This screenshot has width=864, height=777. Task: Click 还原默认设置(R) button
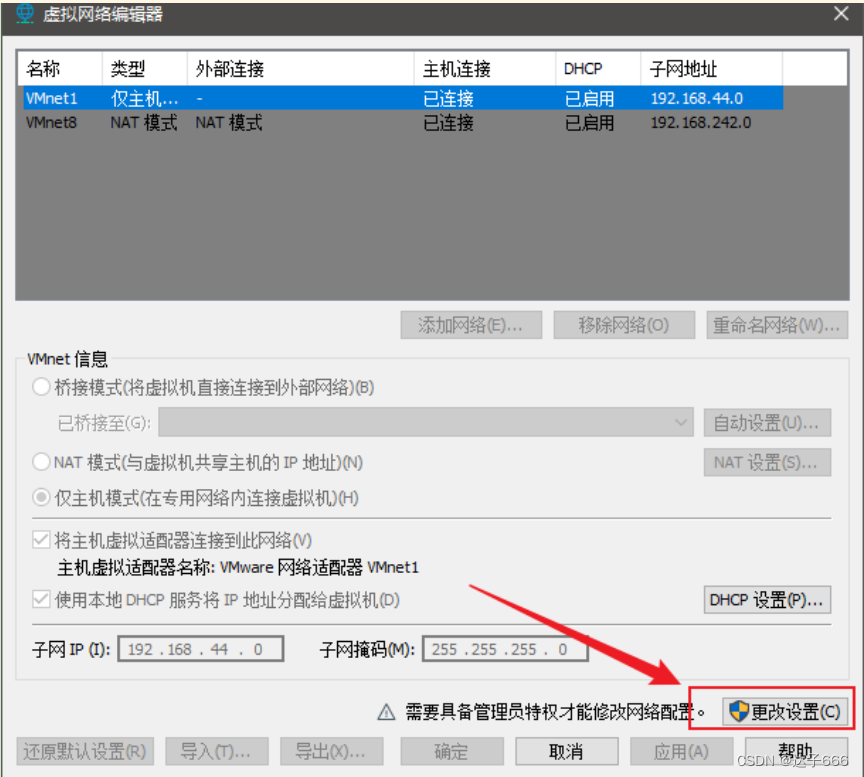(85, 752)
